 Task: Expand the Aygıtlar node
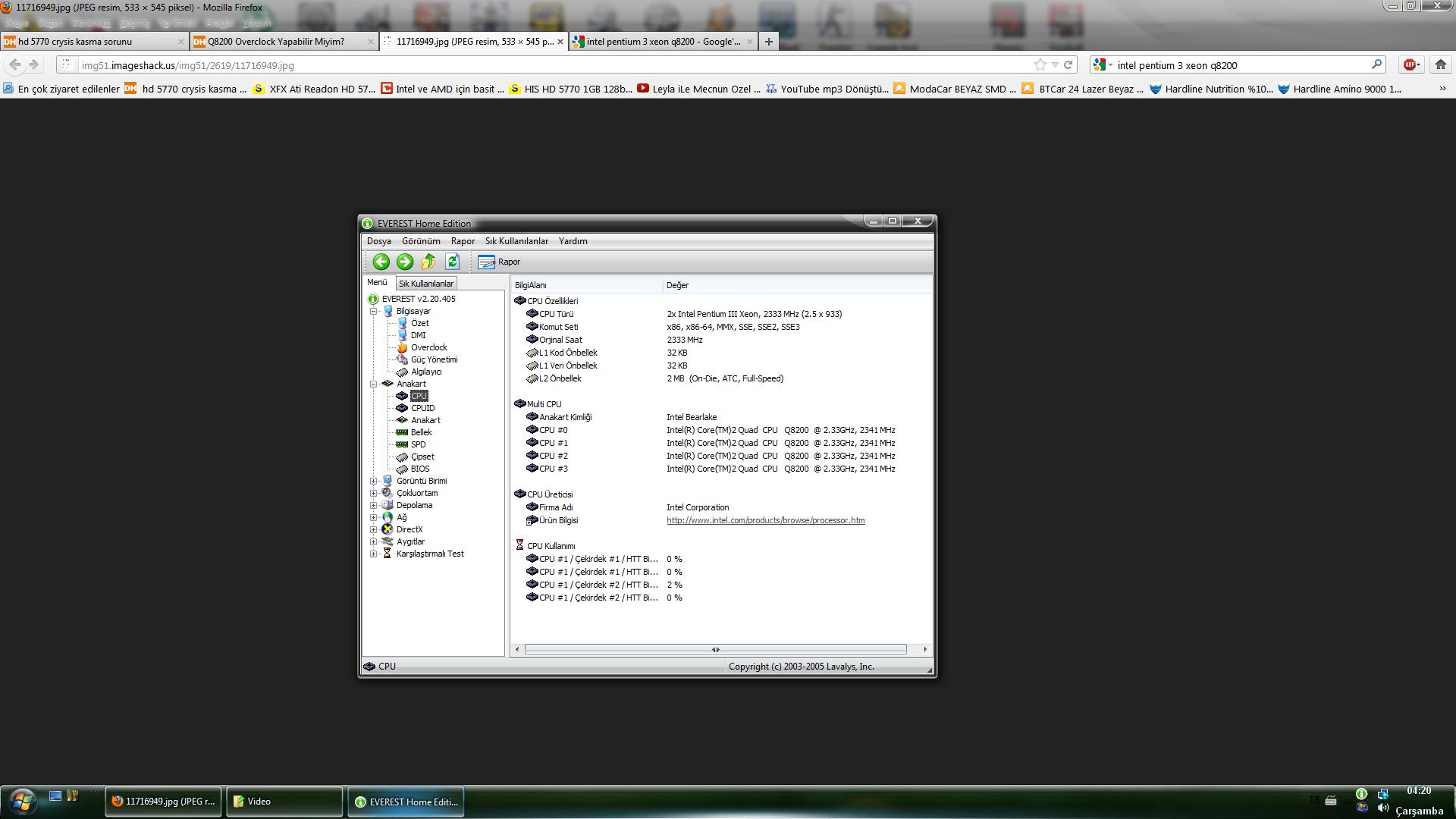(x=373, y=541)
